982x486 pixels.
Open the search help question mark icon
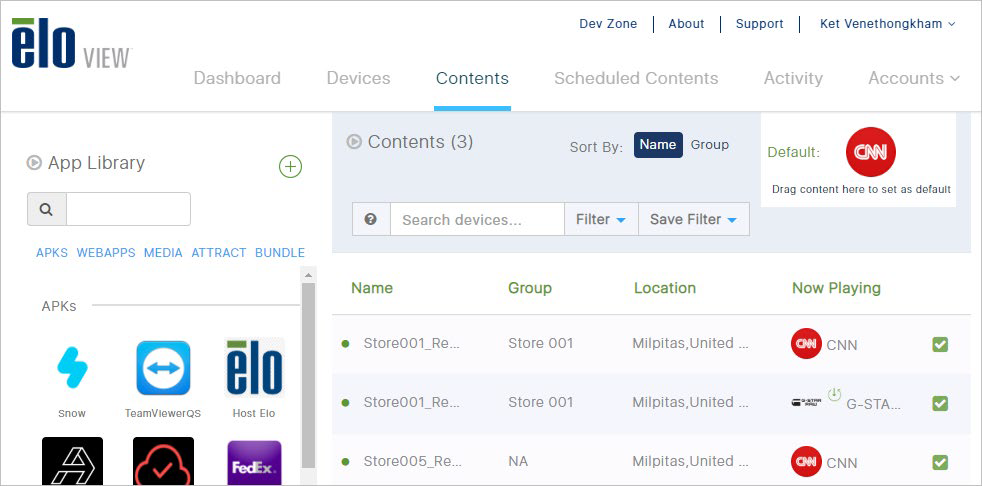(371, 219)
